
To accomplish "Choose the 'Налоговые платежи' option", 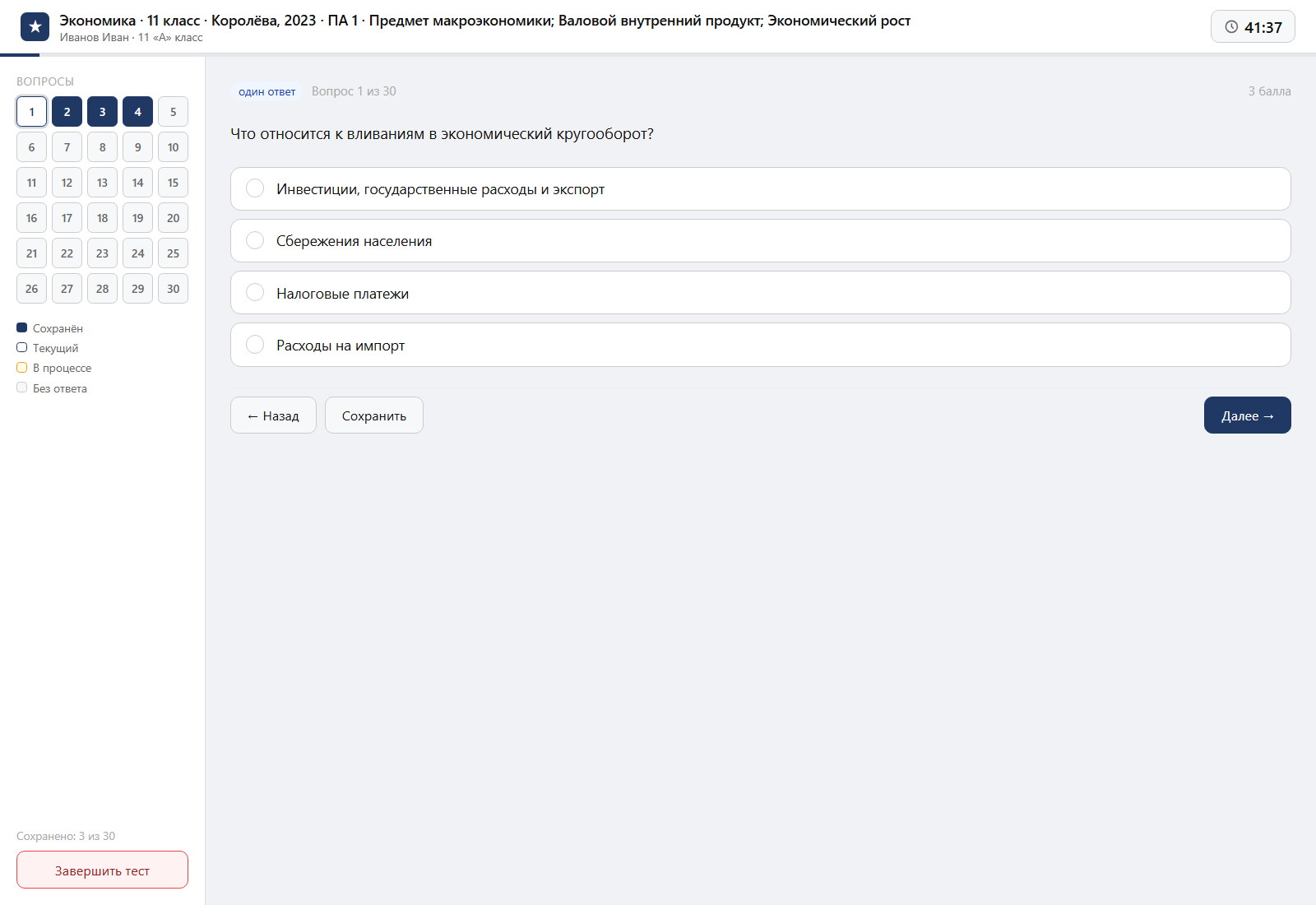I will [760, 293].
